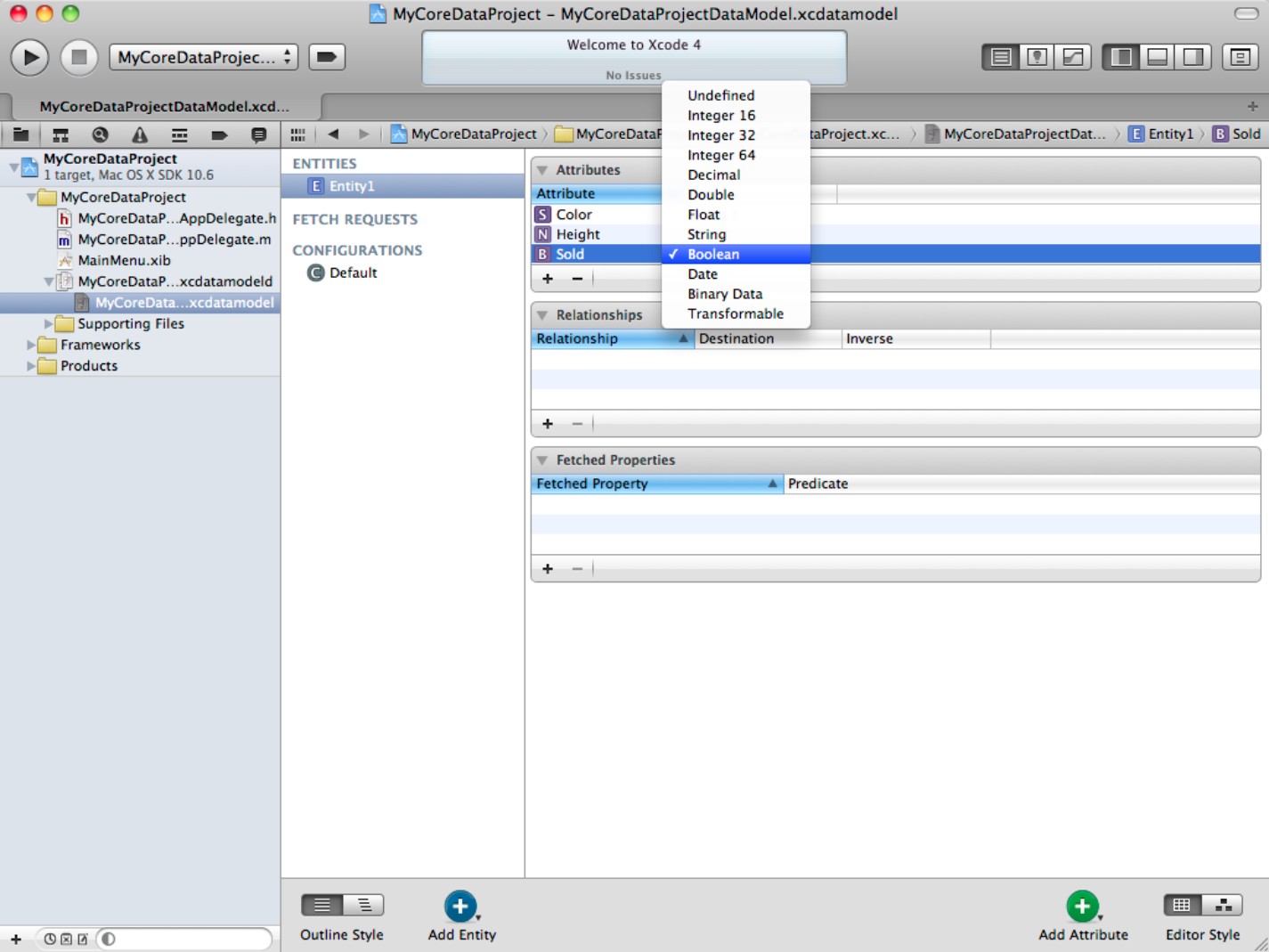The width and height of the screenshot is (1269, 952).
Task: Select the Default configuration
Action: coord(343,273)
